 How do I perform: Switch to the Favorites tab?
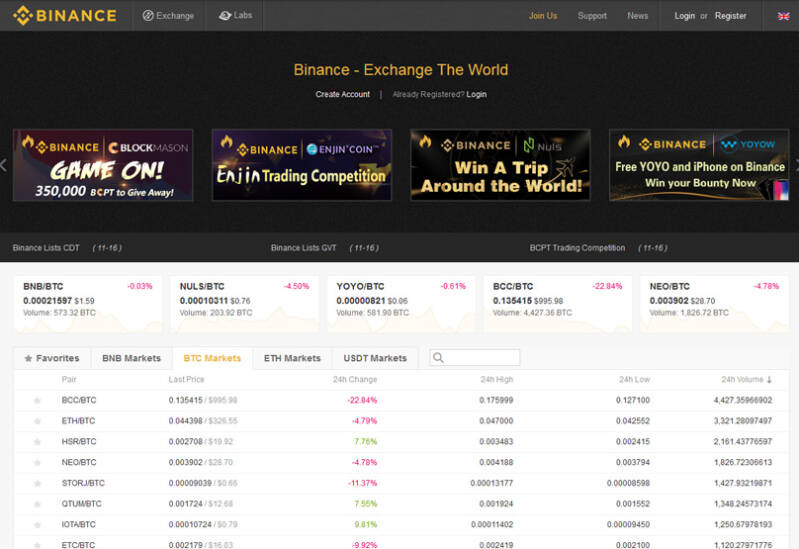point(52,358)
